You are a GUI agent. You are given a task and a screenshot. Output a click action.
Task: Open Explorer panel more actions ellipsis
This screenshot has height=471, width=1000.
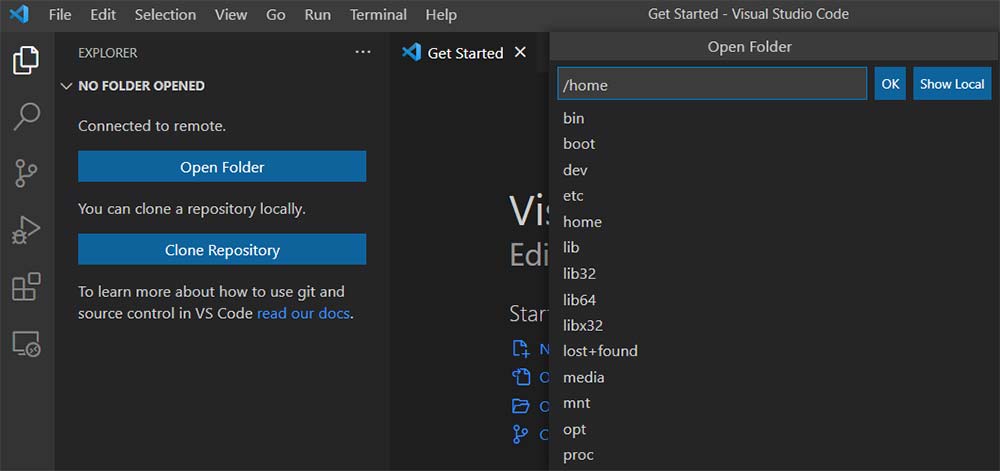click(363, 52)
